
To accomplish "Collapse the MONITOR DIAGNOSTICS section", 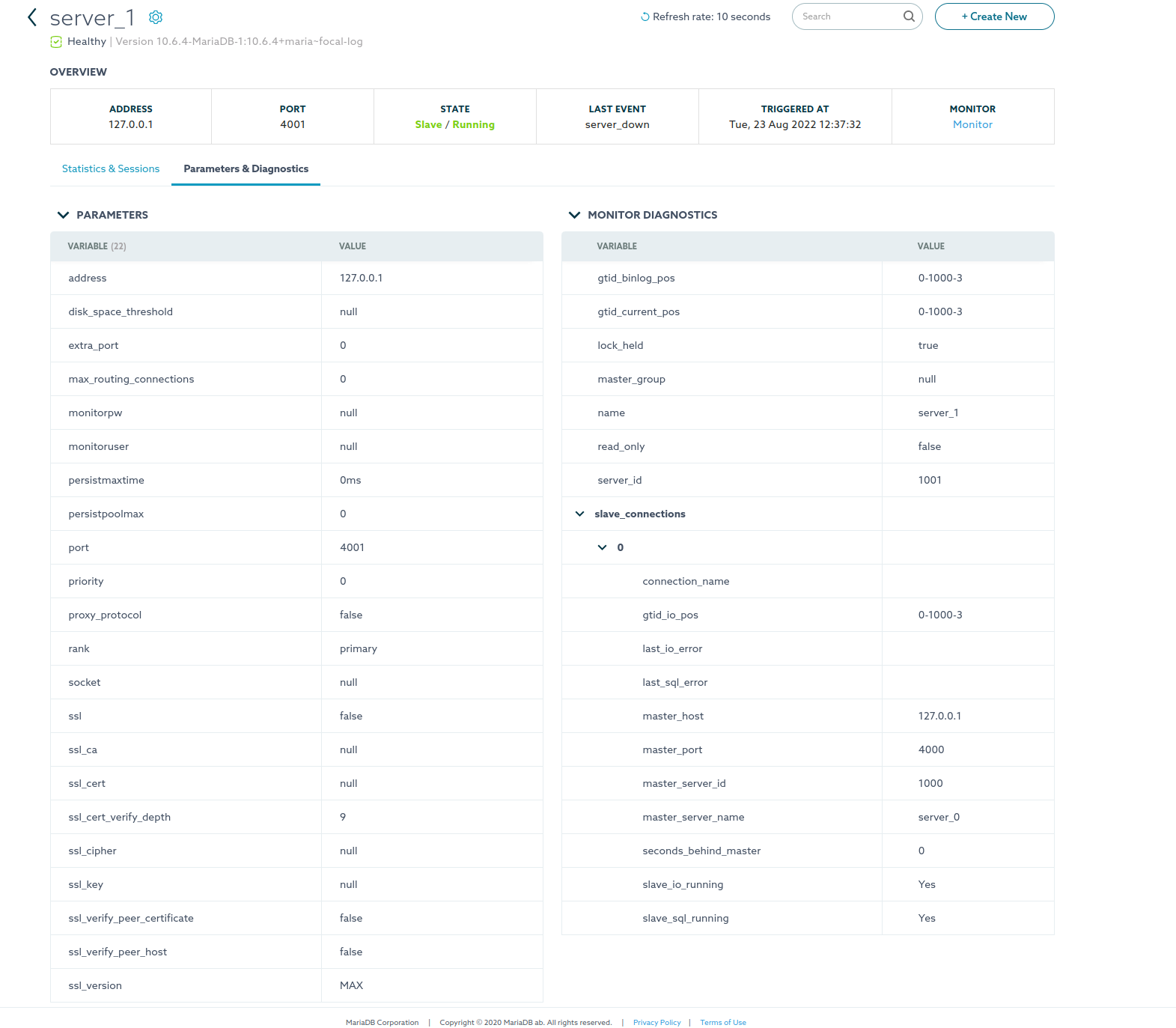I will click(x=574, y=215).
